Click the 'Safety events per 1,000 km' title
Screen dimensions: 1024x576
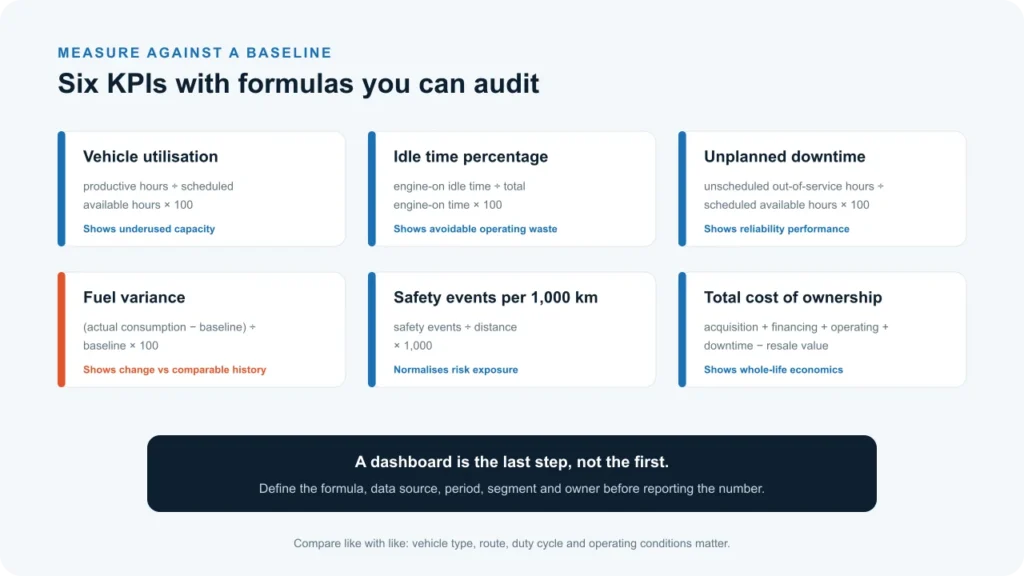tap(495, 297)
